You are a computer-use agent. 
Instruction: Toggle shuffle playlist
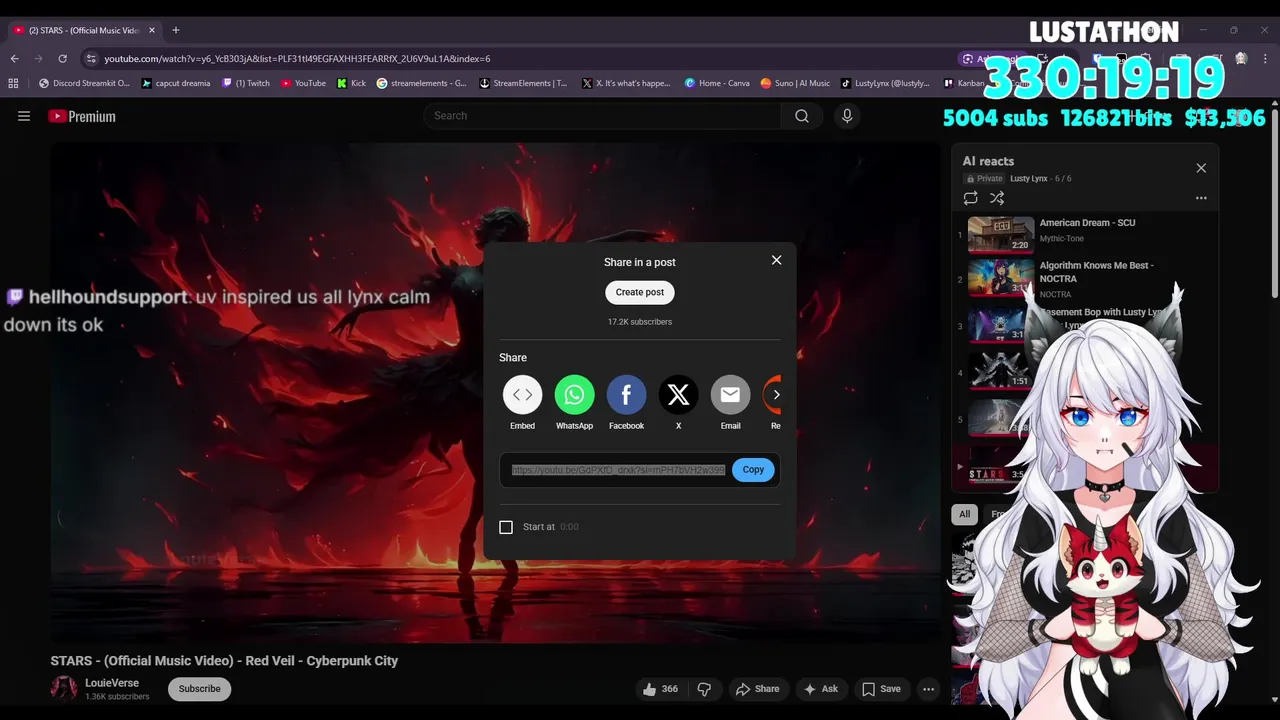click(x=997, y=198)
